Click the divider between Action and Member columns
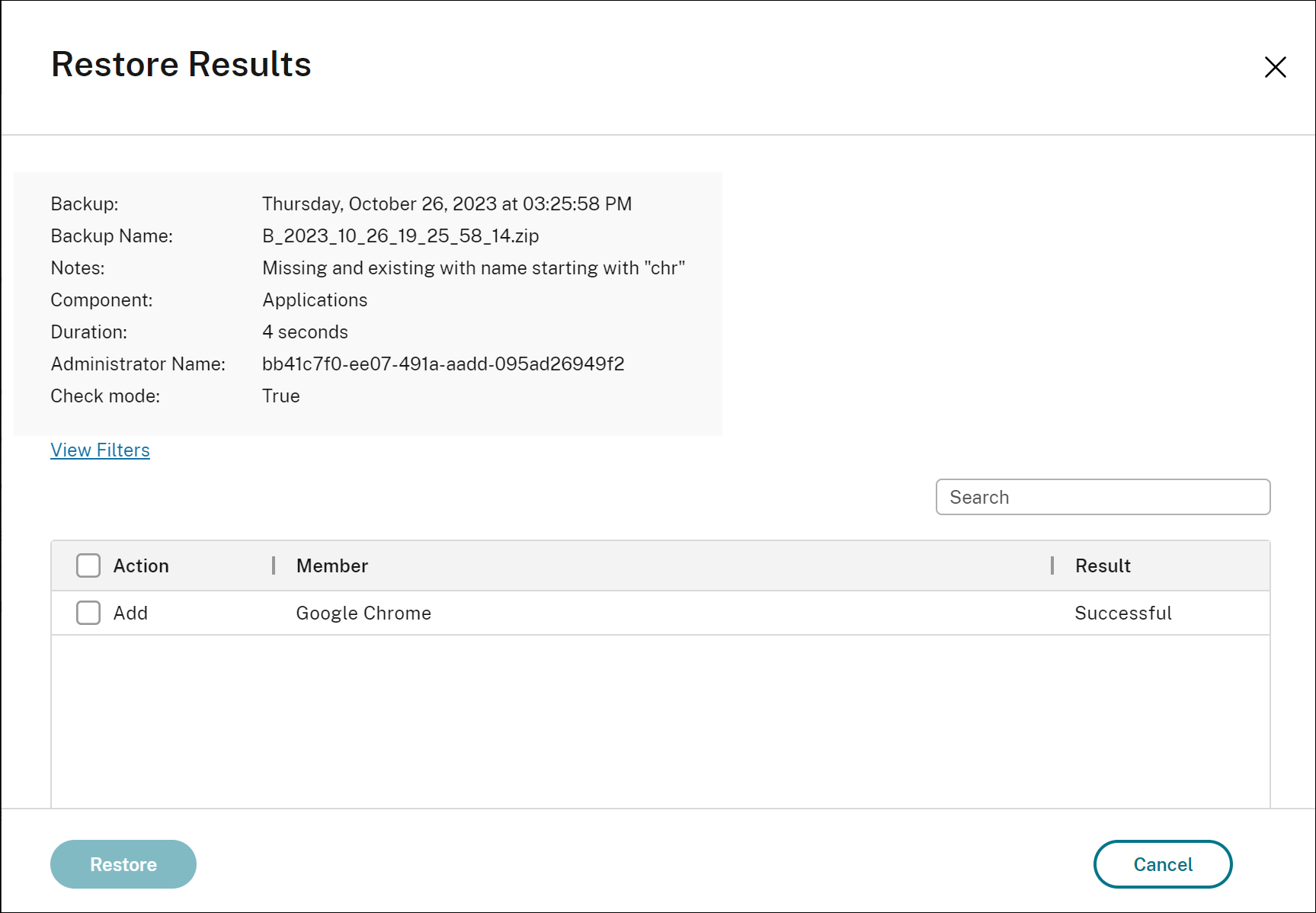Screen dimensions: 1316x913 click(x=274, y=565)
